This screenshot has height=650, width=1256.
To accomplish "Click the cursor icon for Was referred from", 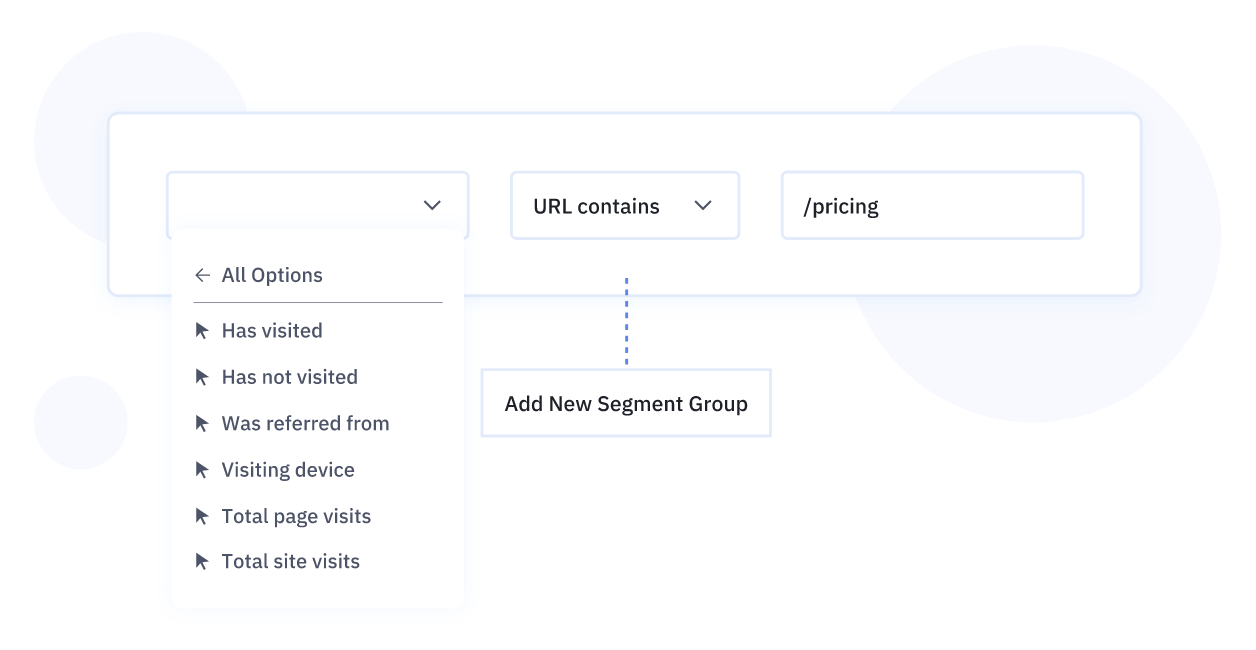I will 202,423.
